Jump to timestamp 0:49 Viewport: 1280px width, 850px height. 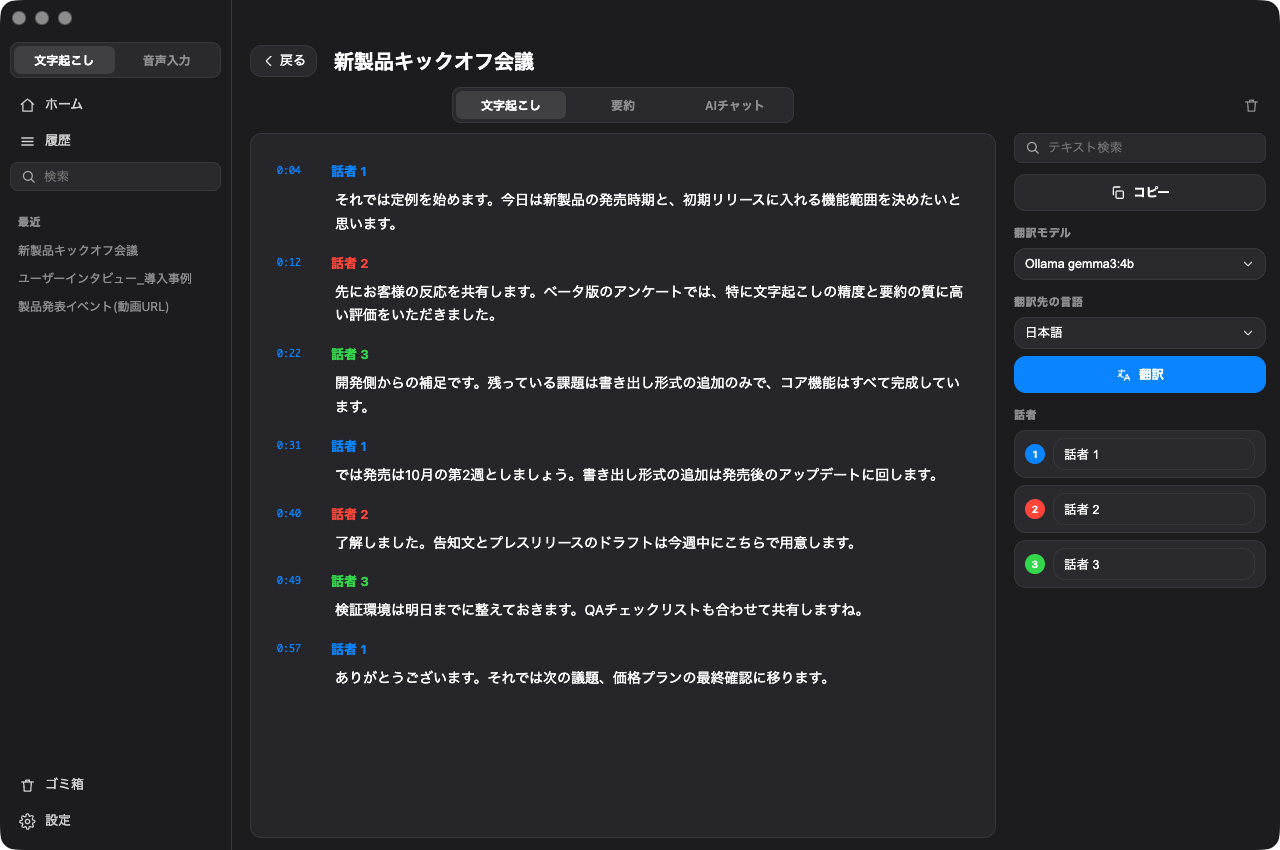tap(289, 581)
